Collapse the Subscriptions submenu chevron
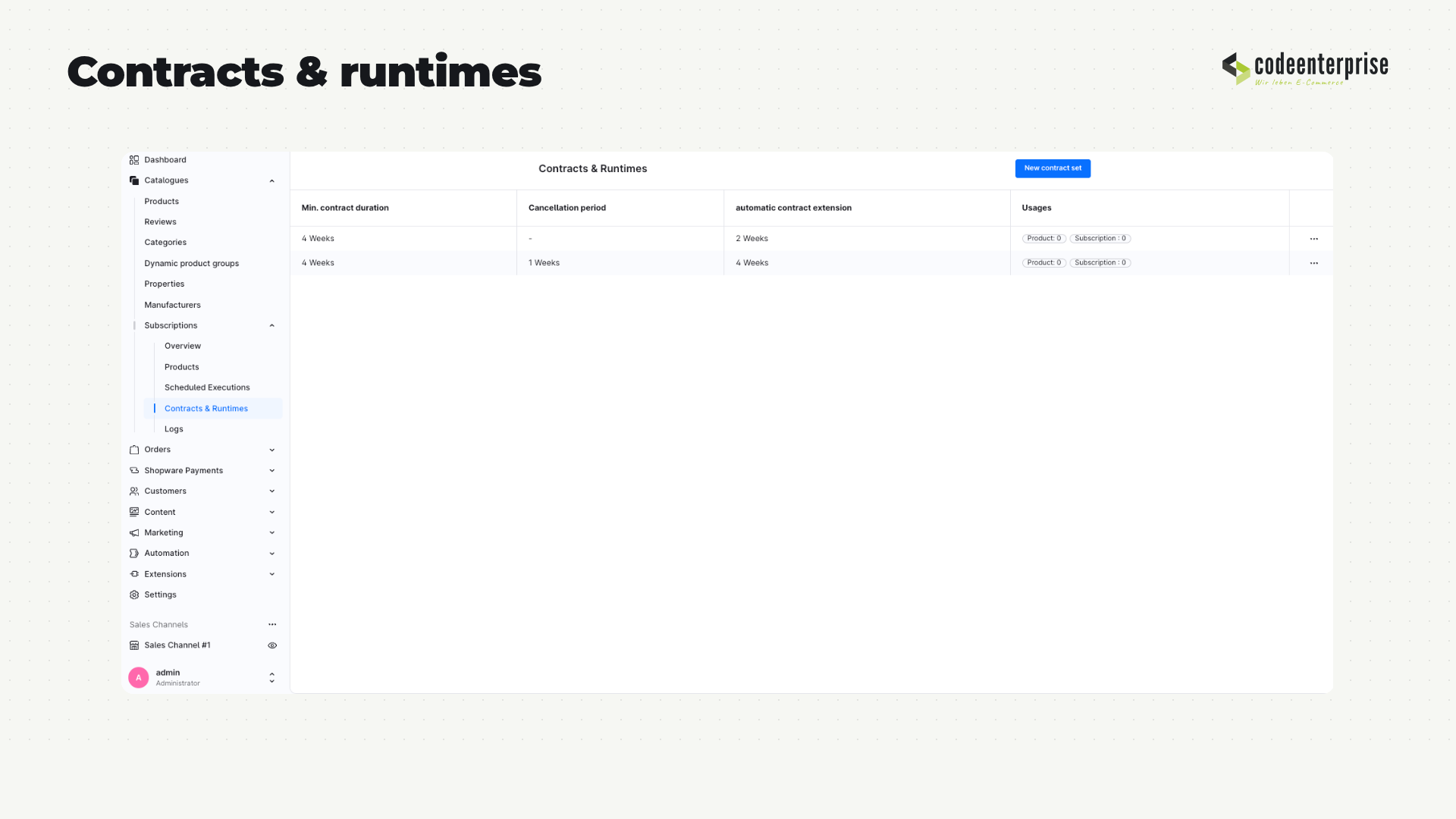The image size is (1456, 819). 272,325
